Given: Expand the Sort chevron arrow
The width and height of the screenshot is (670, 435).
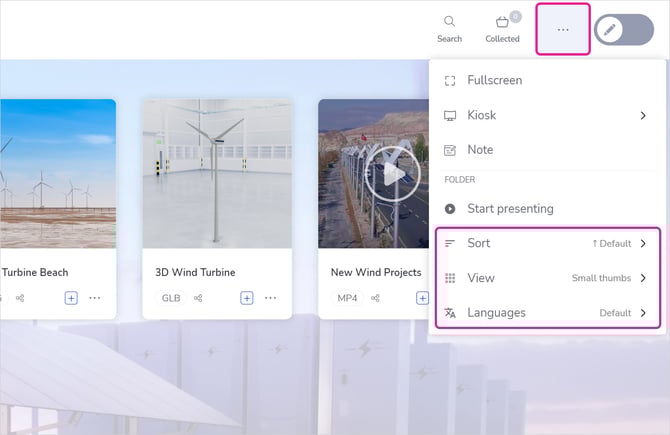Looking at the screenshot, I should coord(643,244).
